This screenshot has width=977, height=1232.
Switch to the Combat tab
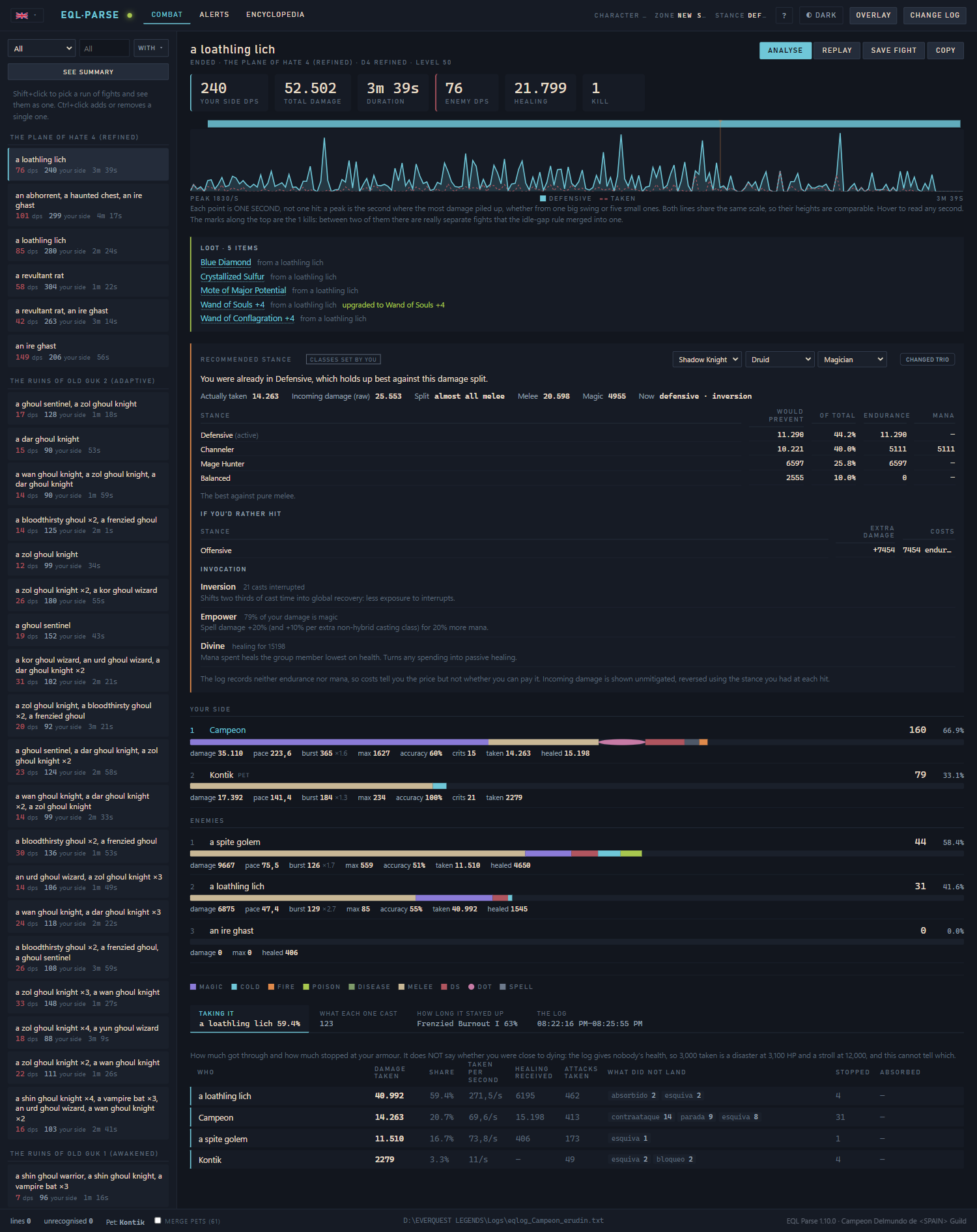click(x=167, y=15)
